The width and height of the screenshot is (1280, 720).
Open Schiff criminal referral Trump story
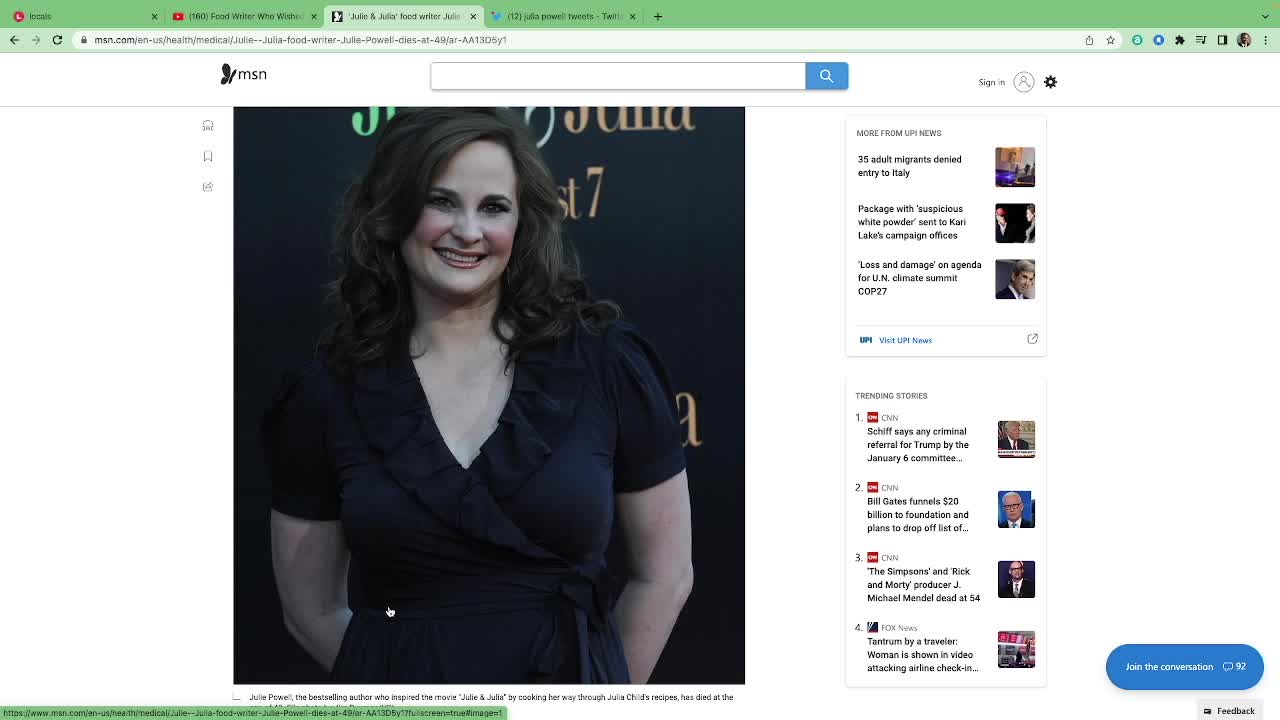click(x=918, y=445)
